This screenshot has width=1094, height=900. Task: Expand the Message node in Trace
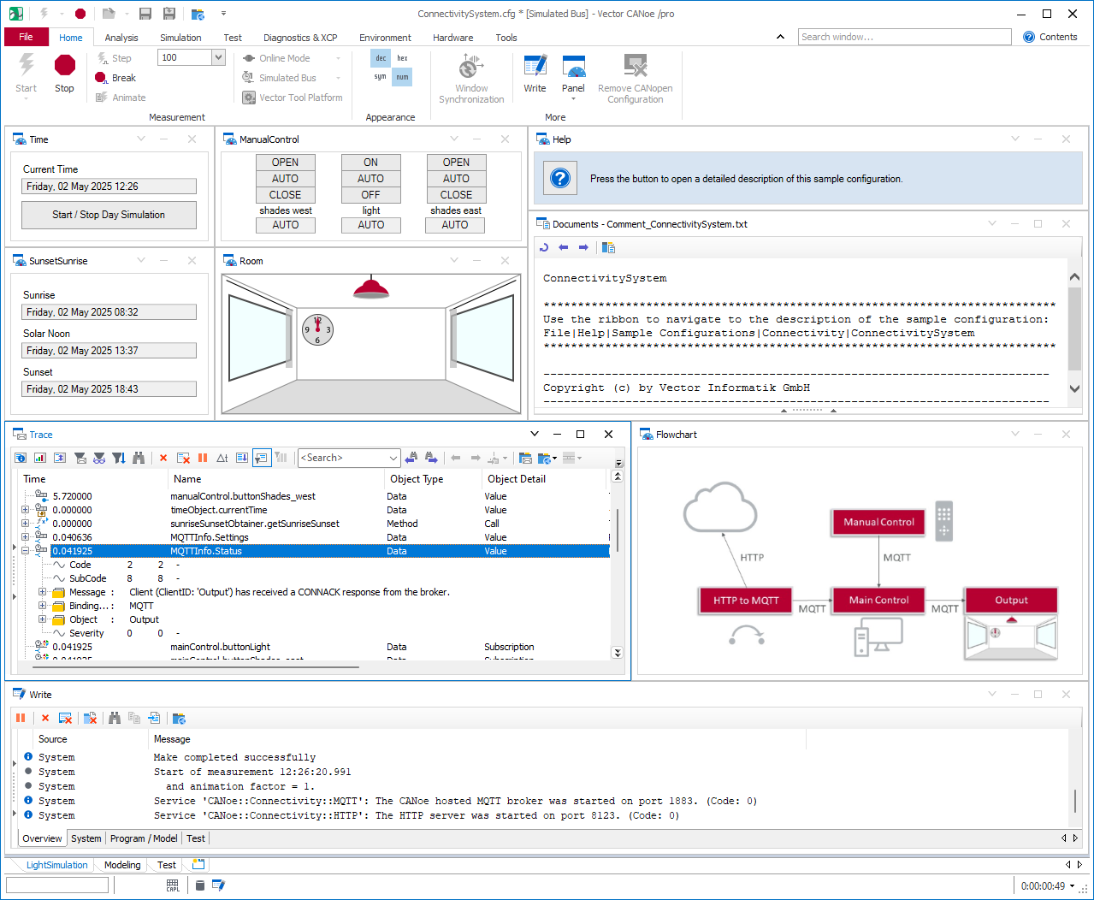pos(42,592)
